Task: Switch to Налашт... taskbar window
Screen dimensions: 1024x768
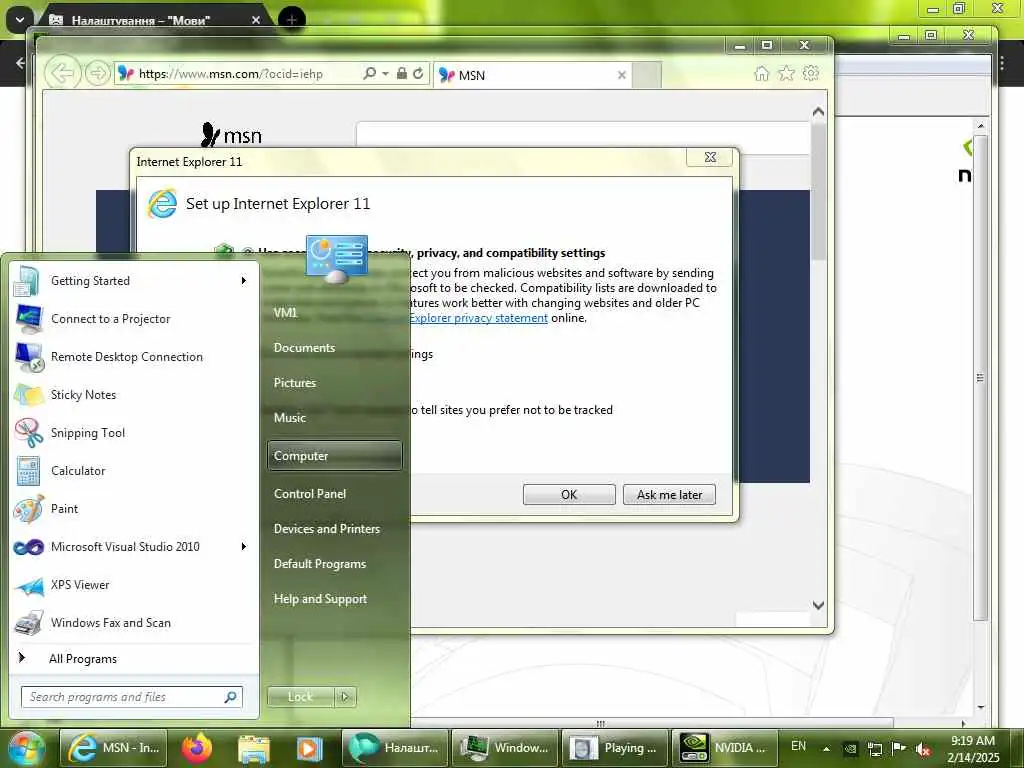Action: [394, 748]
